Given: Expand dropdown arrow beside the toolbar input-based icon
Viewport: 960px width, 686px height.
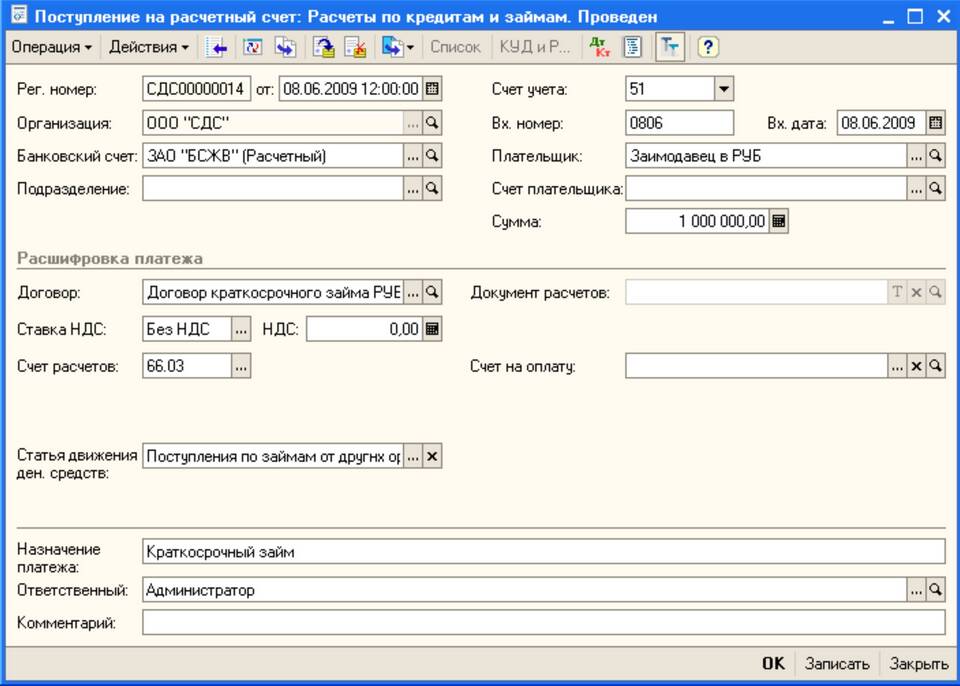Looking at the screenshot, I should [410, 47].
